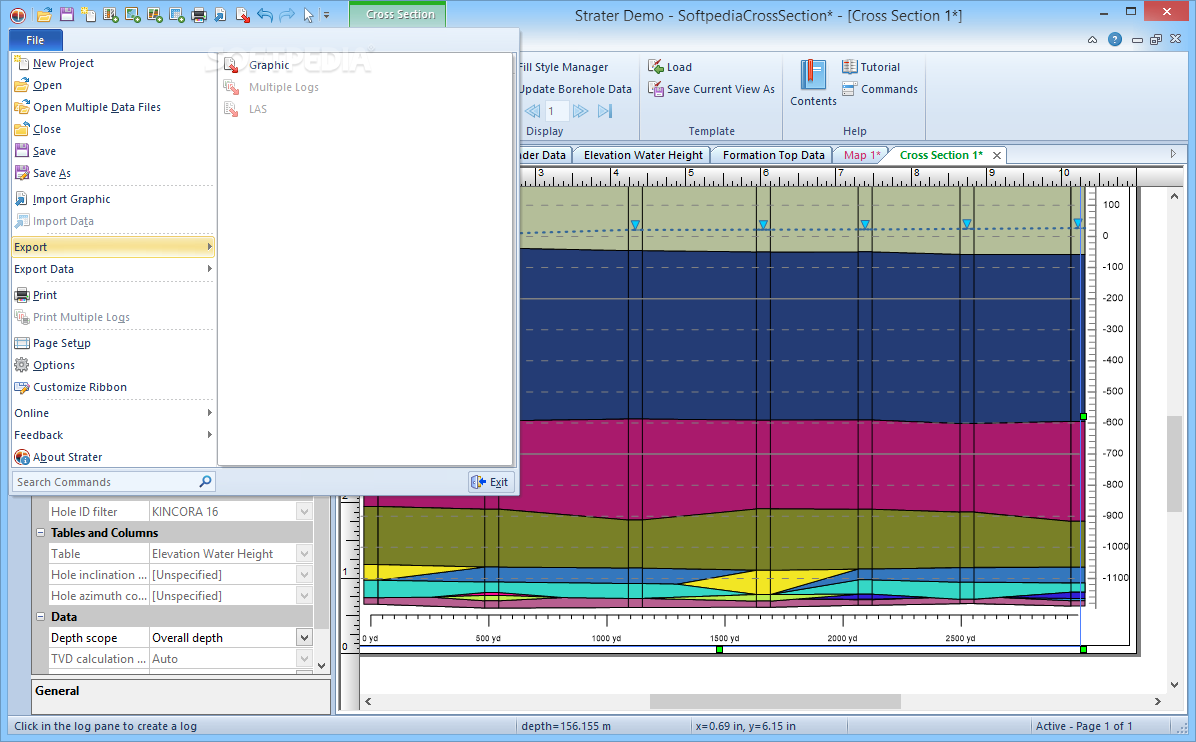
Task: Open quick access toolbar customize dropdown
Action: (x=326, y=14)
